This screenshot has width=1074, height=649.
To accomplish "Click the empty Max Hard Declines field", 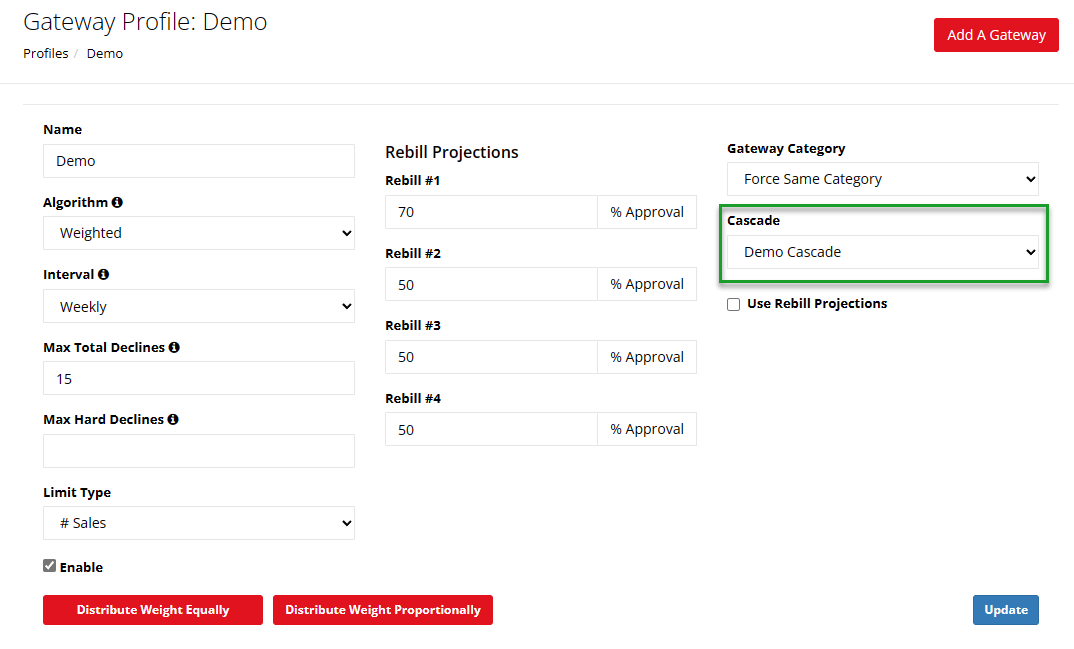I will pos(198,451).
